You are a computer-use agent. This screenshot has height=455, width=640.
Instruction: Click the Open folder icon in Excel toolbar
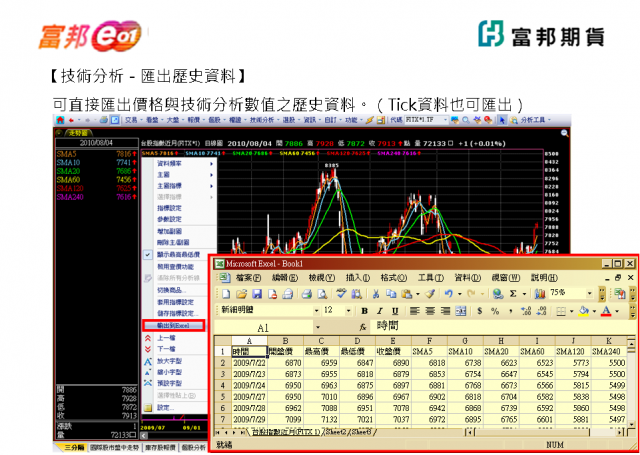click(x=242, y=293)
